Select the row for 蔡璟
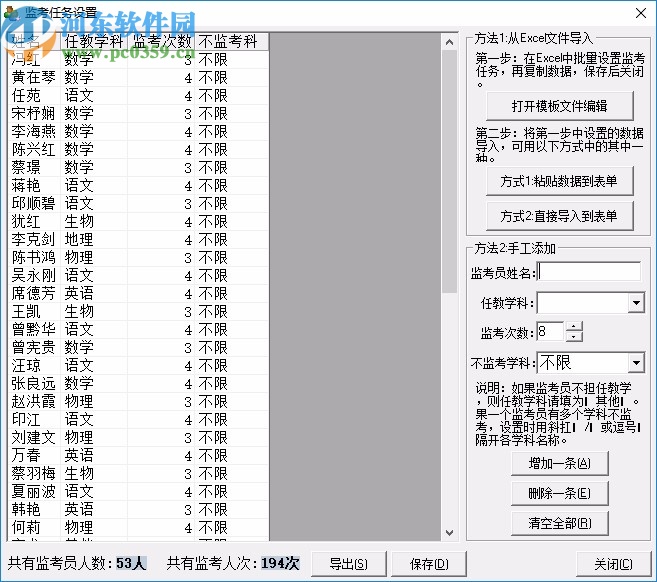The image size is (657, 582). (x=138, y=168)
